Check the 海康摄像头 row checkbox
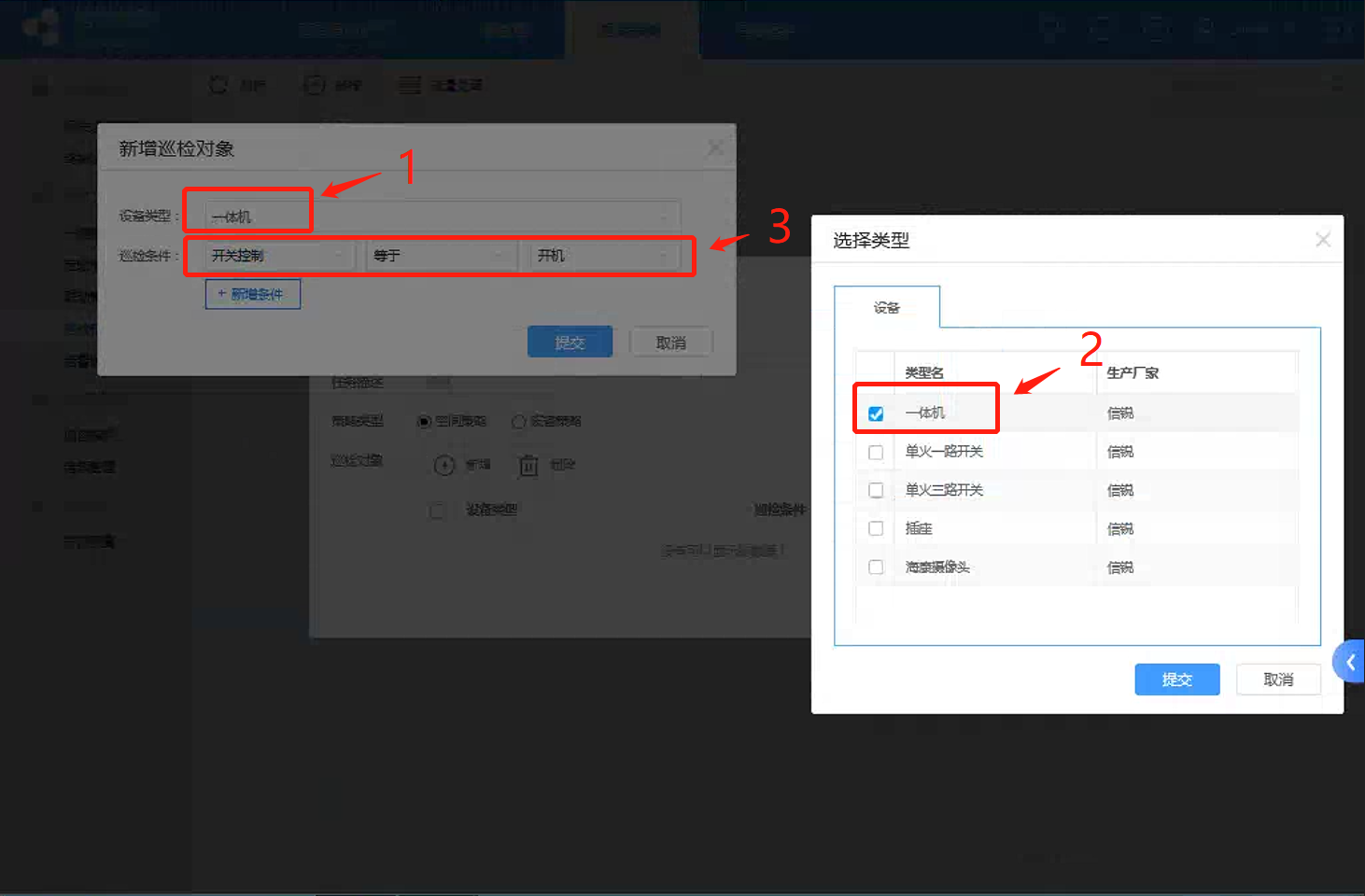1365x896 pixels. click(876, 567)
